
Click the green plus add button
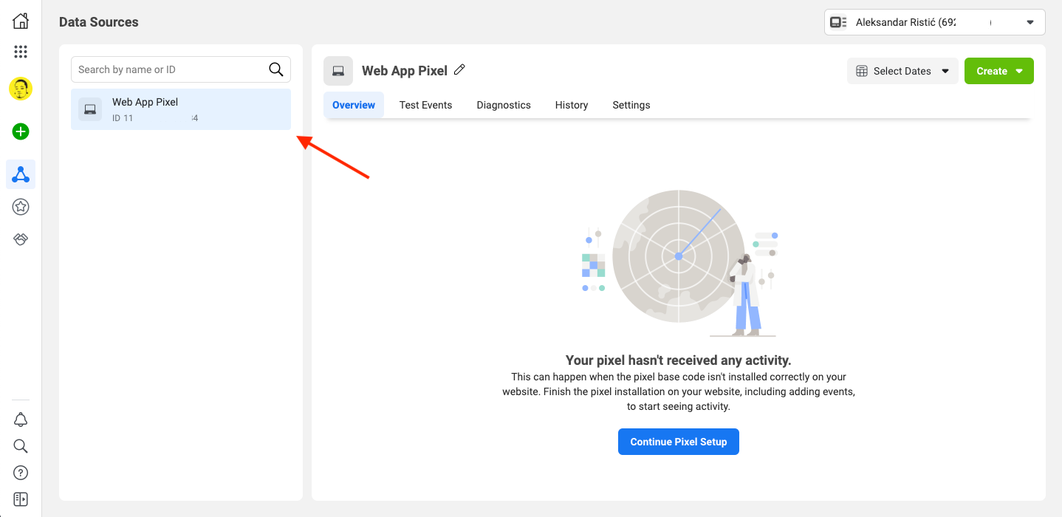click(x=20, y=131)
